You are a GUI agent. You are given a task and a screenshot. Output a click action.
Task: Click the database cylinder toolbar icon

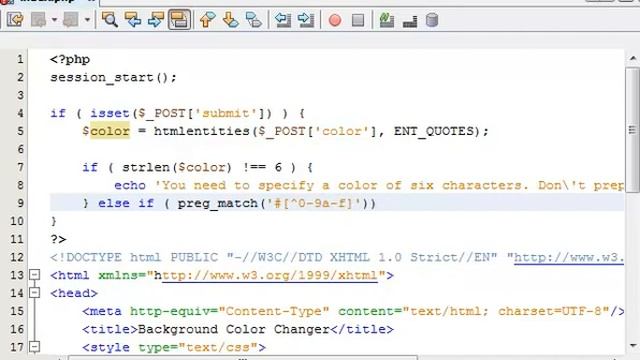[x=432, y=20]
